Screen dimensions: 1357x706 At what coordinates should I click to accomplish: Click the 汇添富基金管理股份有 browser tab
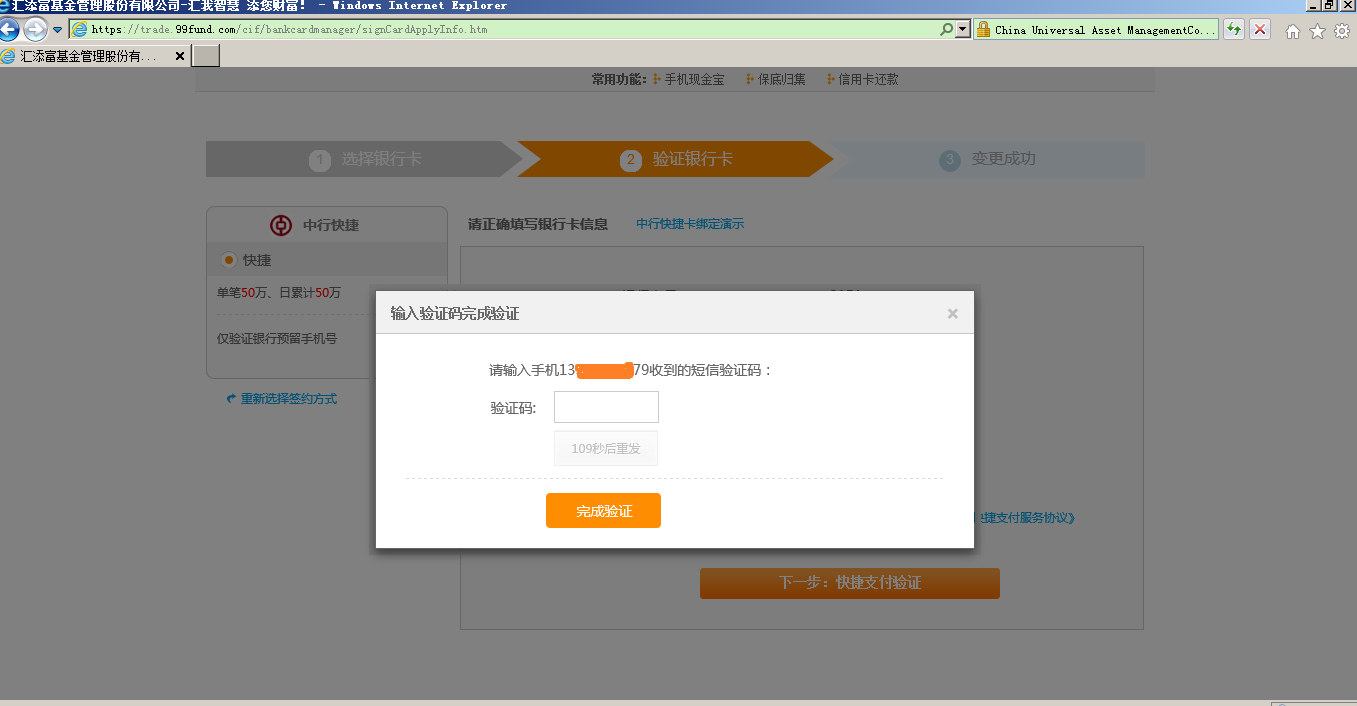[x=88, y=56]
